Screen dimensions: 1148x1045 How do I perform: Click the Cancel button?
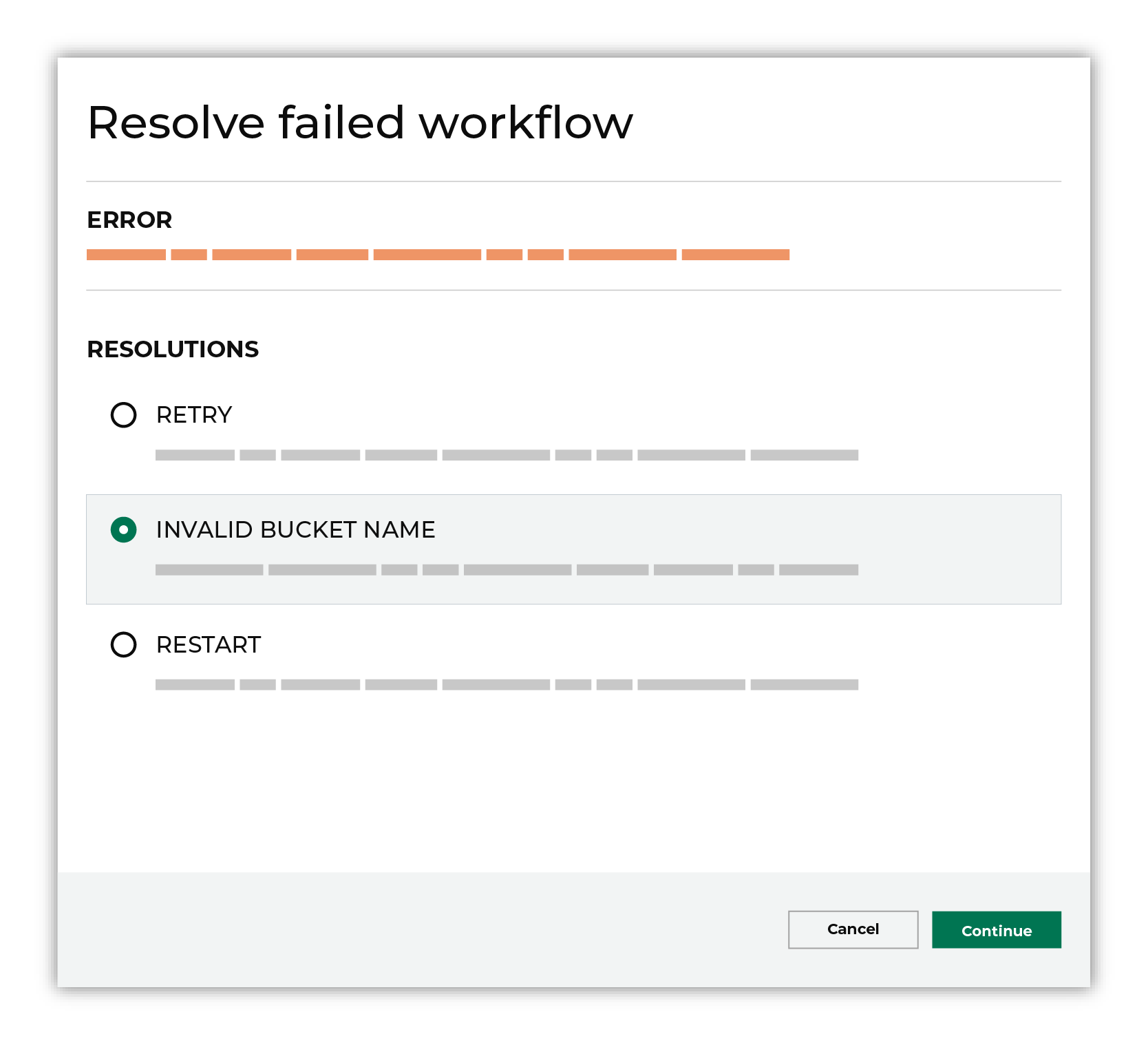(x=853, y=929)
